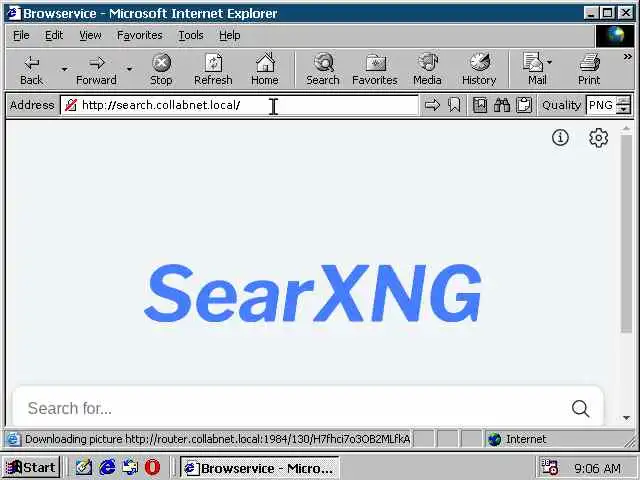Click the Forward navigation button
The height and width of the screenshot is (480, 640).
pyautogui.click(x=96, y=69)
